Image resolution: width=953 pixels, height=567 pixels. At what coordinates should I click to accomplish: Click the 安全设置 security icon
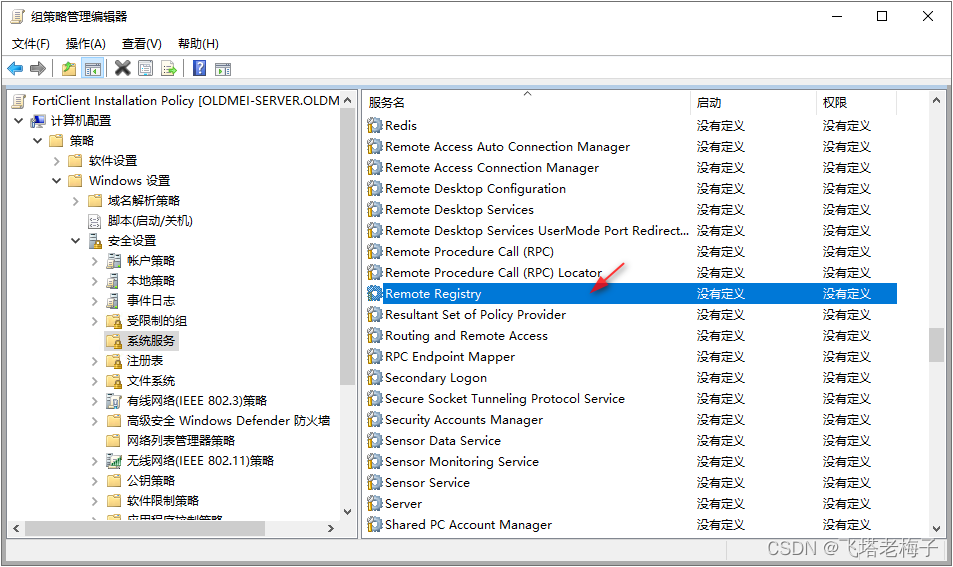point(95,241)
